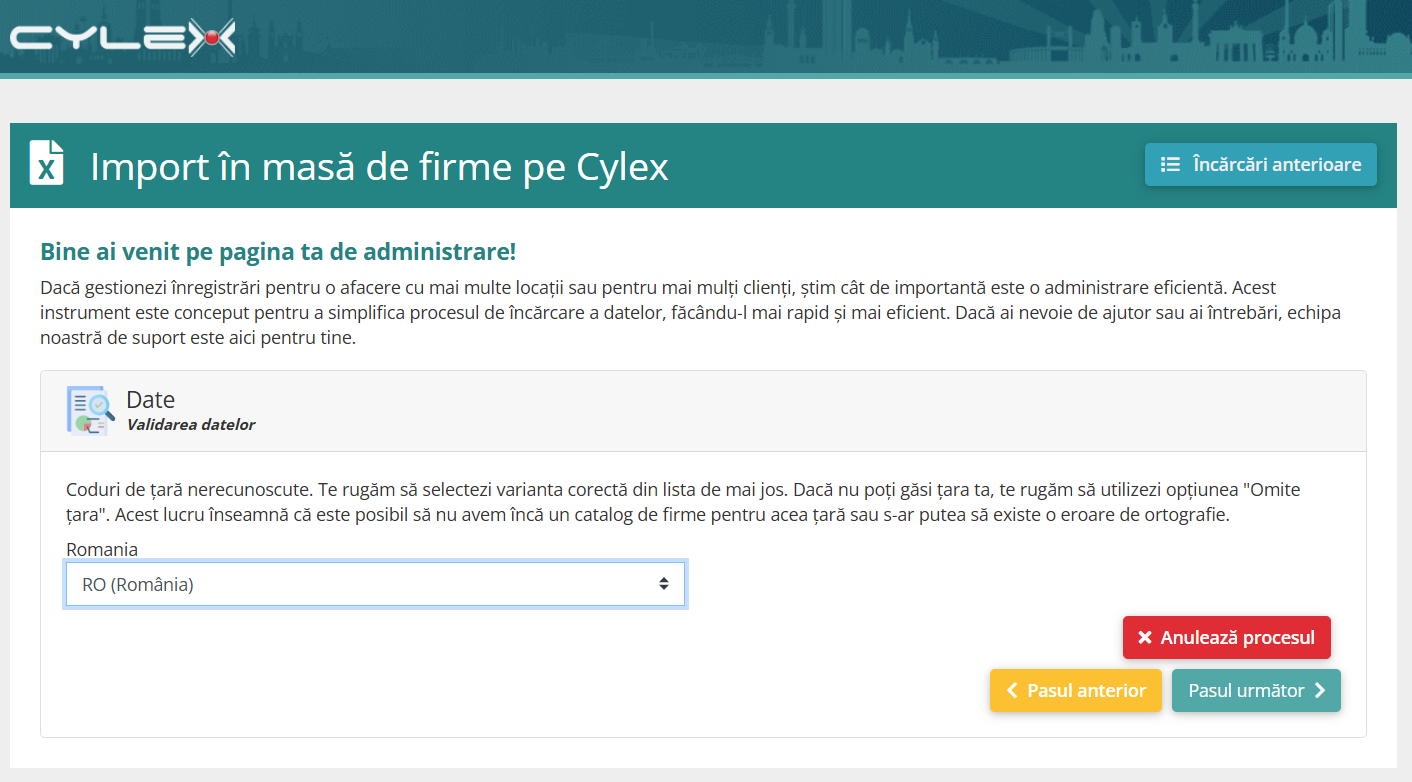Image resolution: width=1412 pixels, height=782 pixels.
Task: Click the Excel file icon beside title
Action: (46, 163)
